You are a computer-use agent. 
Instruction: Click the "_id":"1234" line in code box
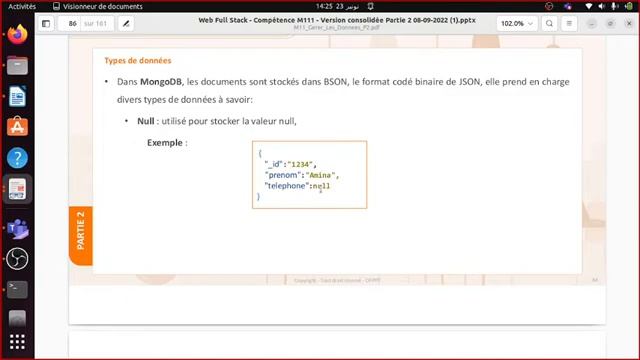pos(290,164)
